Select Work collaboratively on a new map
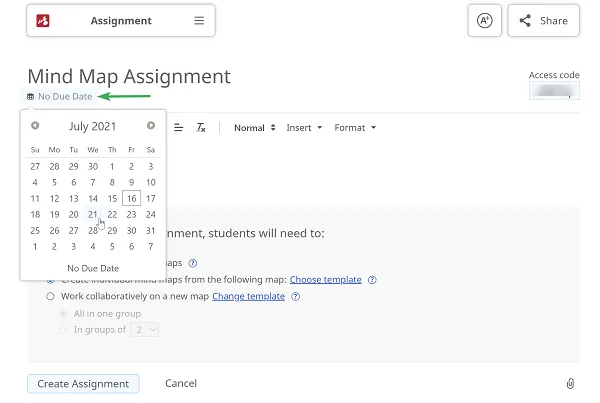This screenshot has width=600, height=403. pyautogui.click(x=51, y=297)
